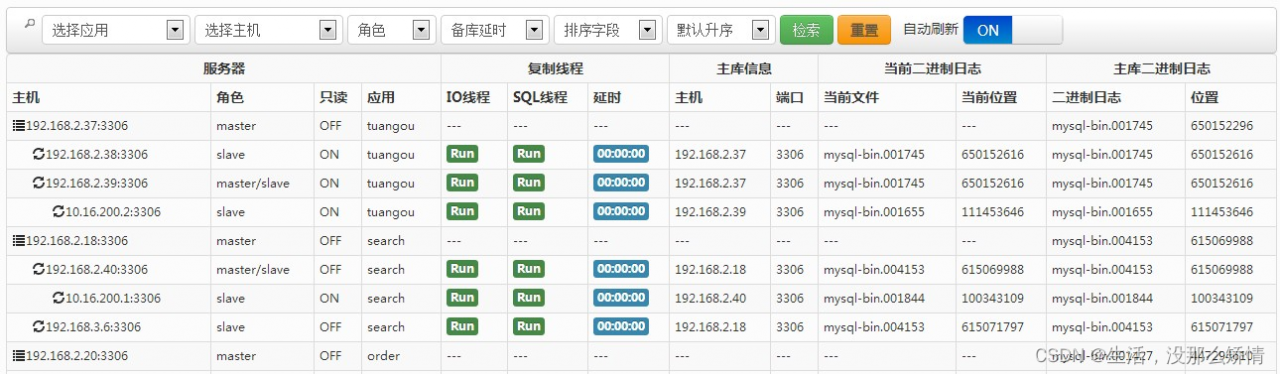Click the orange 重置 reset button
Screen dimensions: 1280x374
864,30
